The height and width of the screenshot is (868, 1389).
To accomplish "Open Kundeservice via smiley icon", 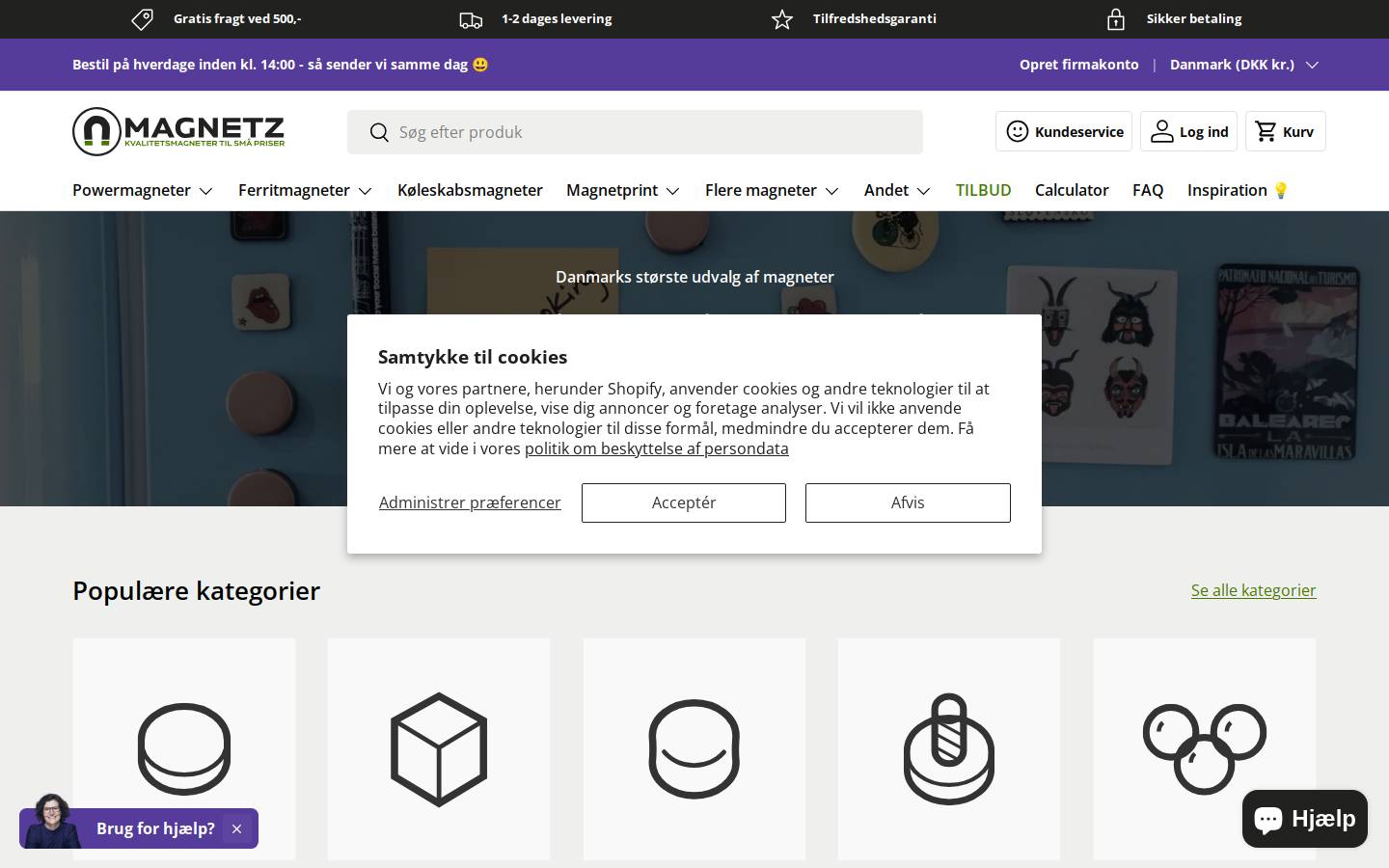I will 1018,131.
